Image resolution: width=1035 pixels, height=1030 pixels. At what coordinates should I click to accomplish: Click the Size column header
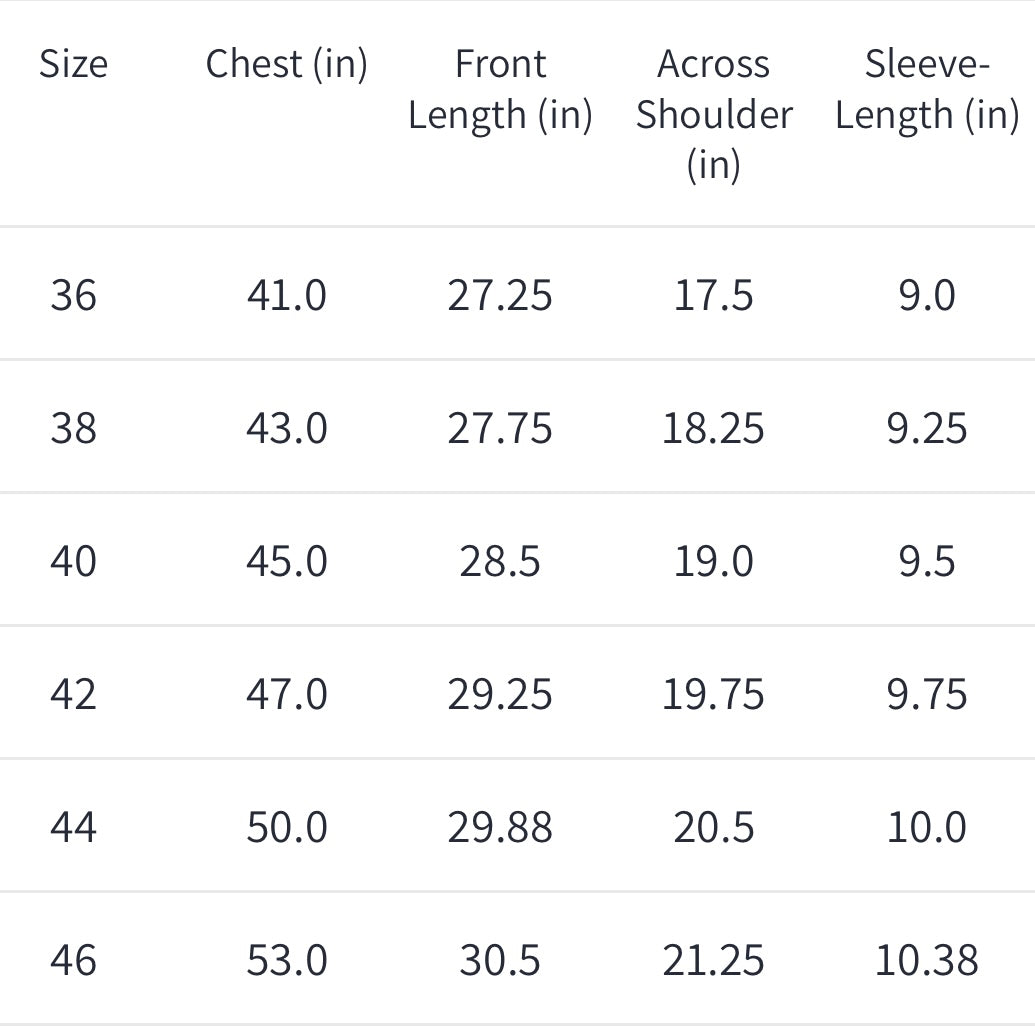[73, 64]
